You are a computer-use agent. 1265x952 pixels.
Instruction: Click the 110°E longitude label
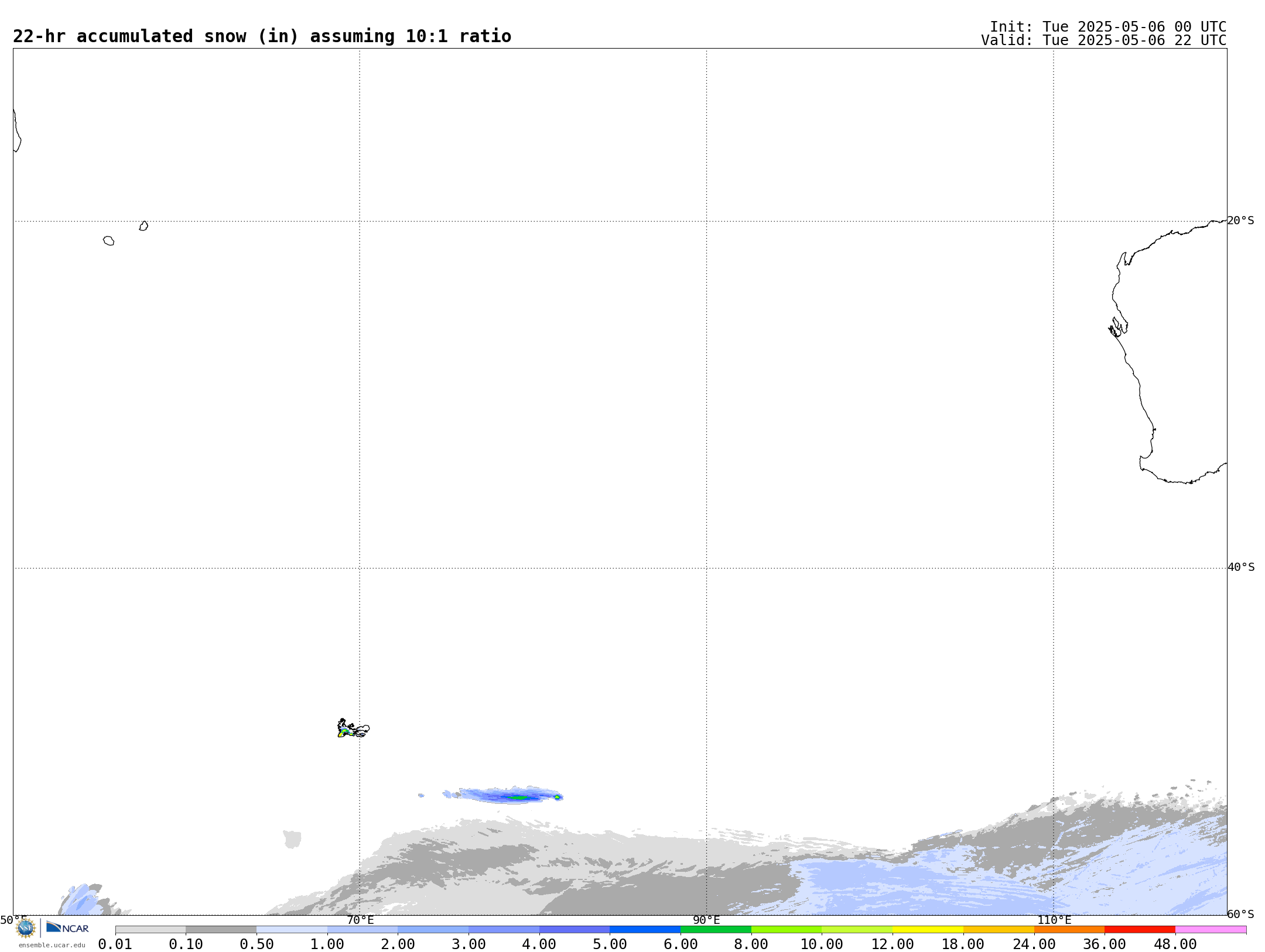(1054, 920)
